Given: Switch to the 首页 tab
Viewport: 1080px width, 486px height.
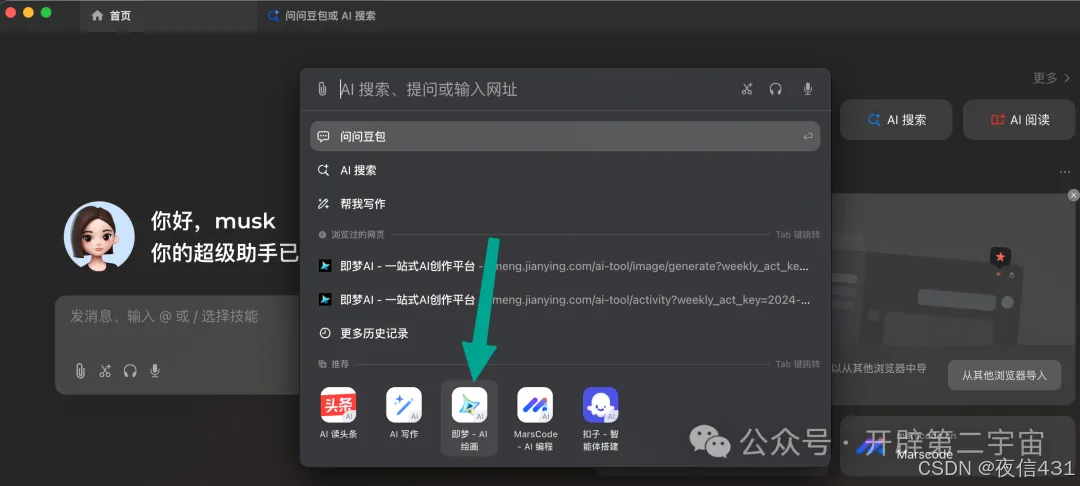Looking at the screenshot, I should click(169, 16).
